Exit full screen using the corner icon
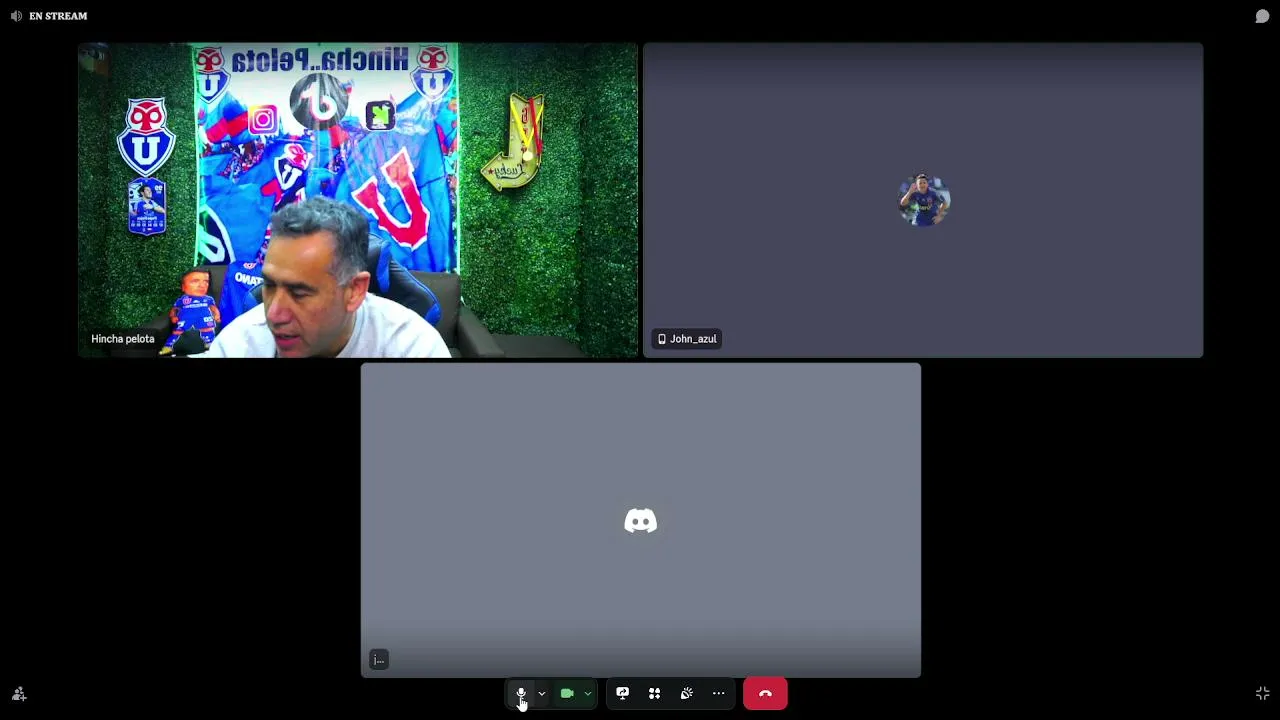Viewport: 1280px width, 720px height. 1262,693
